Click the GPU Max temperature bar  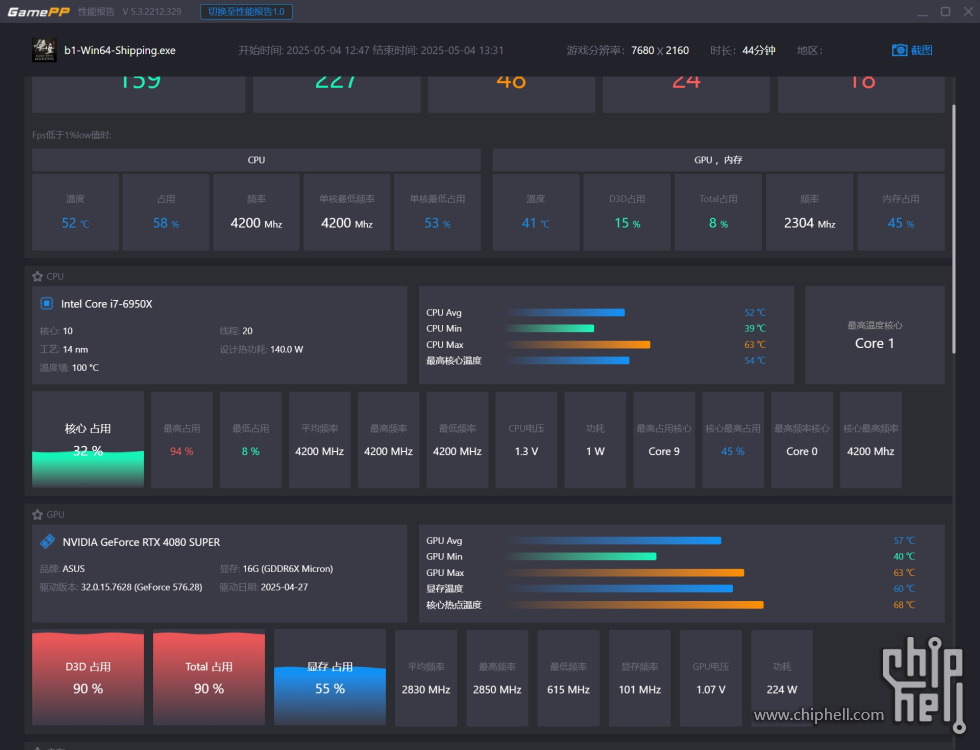pyautogui.click(x=625, y=572)
